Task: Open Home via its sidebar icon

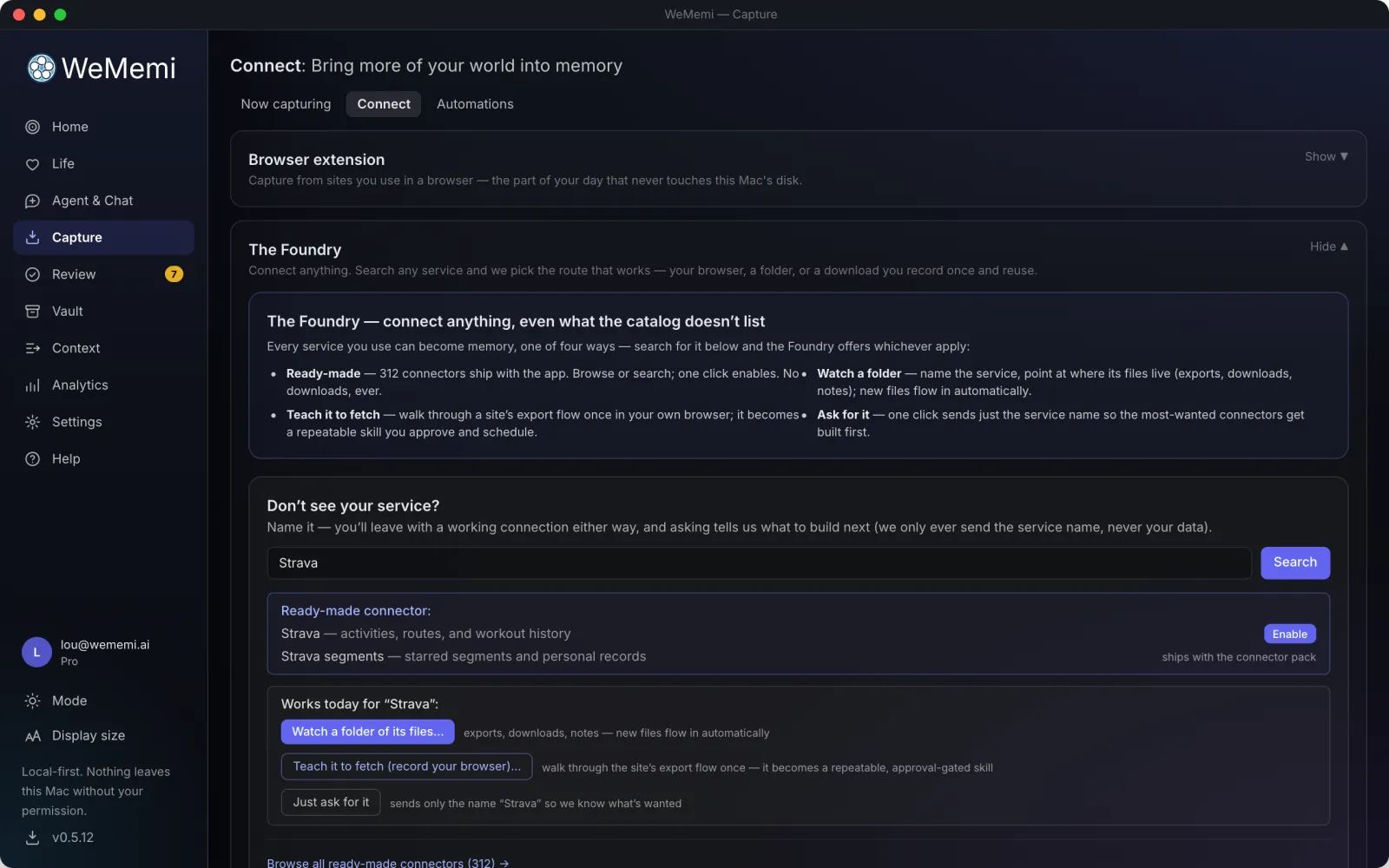Action: (x=32, y=127)
